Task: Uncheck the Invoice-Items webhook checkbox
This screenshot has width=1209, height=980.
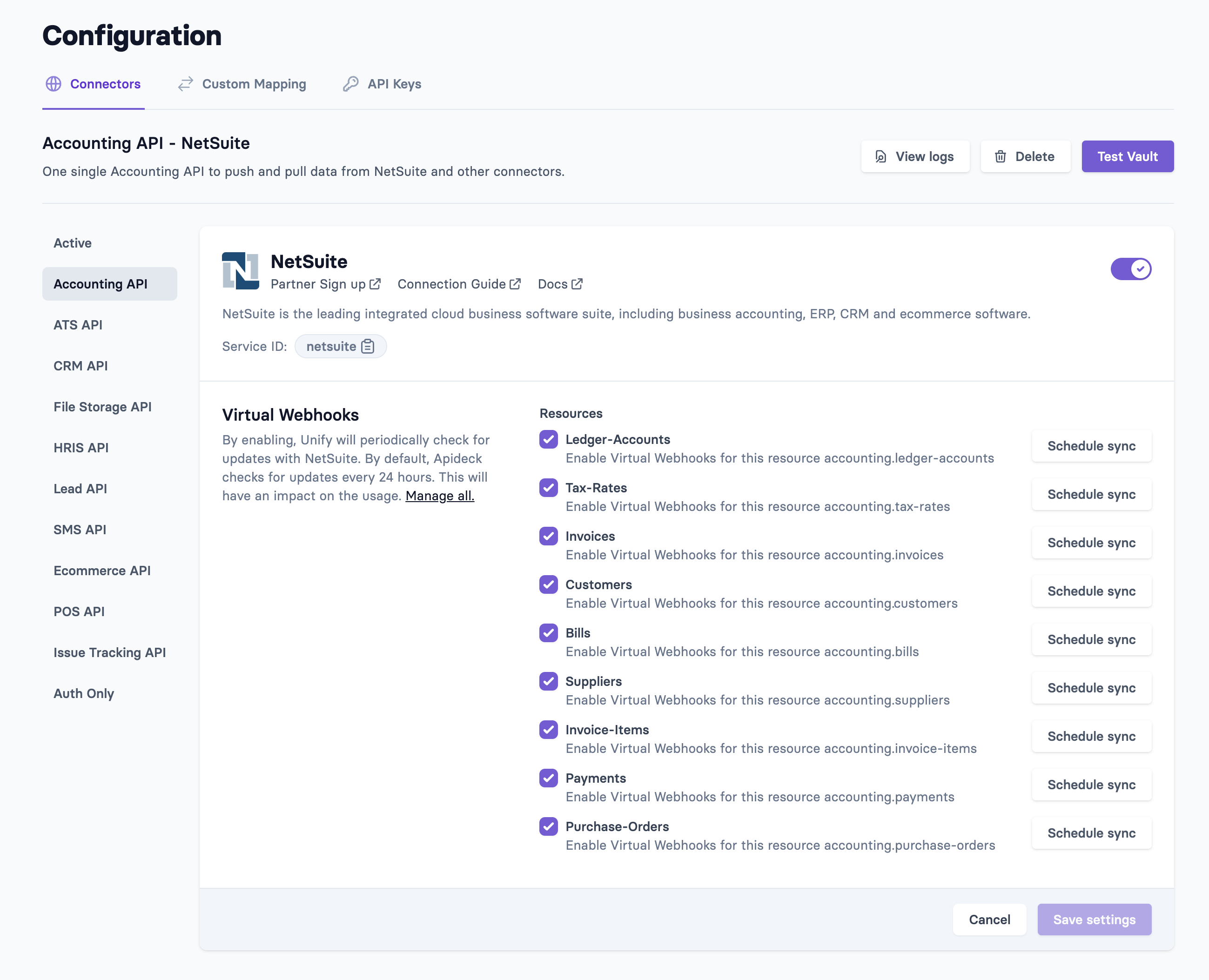Action: [x=548, y=729]
